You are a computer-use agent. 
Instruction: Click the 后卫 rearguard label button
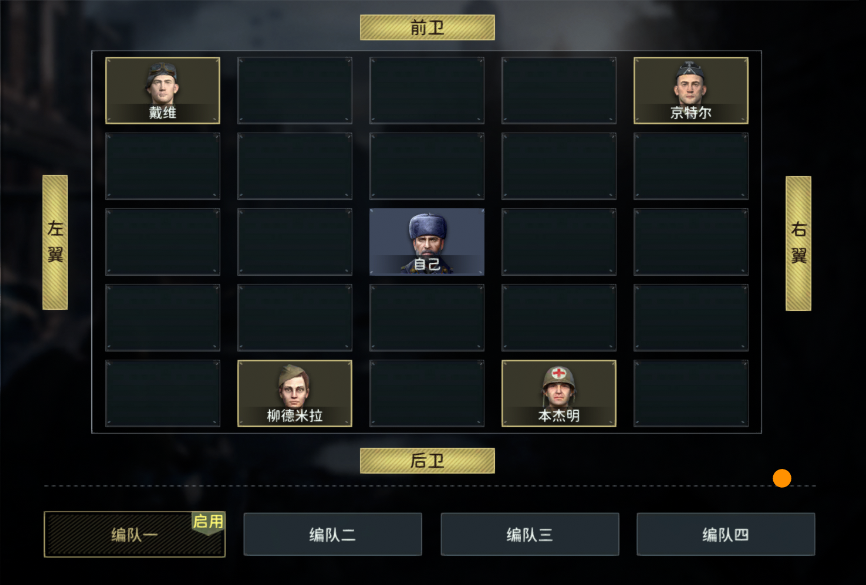[427, 461]
